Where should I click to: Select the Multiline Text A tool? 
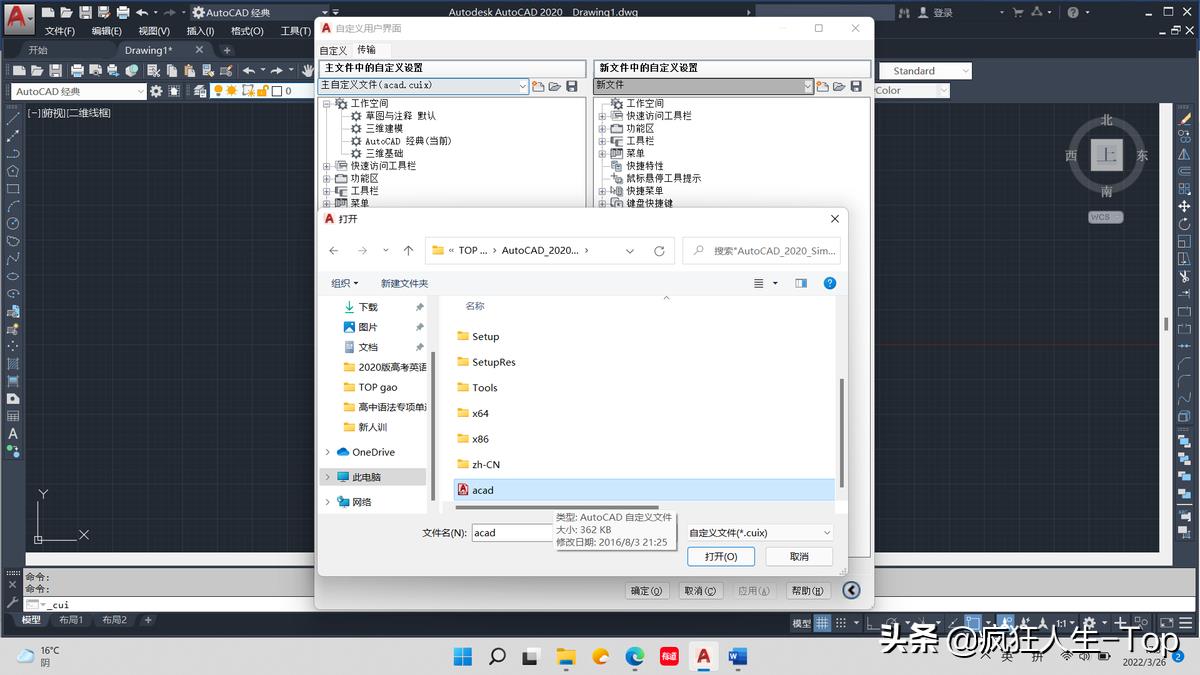coord(13,434)
